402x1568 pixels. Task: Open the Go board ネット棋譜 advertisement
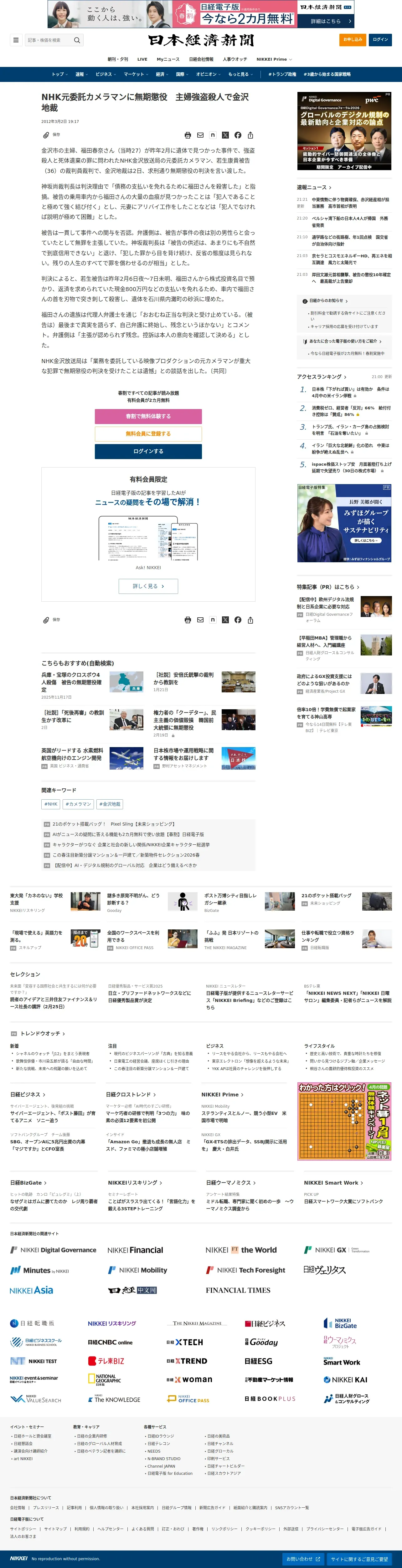[344, 1121]
